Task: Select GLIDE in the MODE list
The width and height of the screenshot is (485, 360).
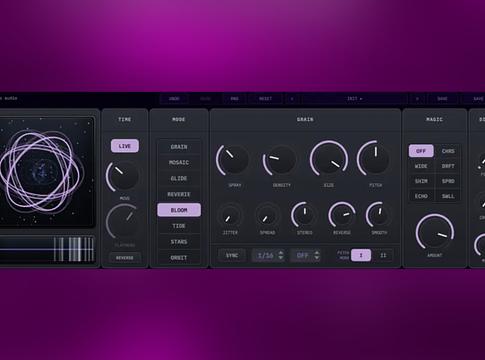Action: point(179,178)
